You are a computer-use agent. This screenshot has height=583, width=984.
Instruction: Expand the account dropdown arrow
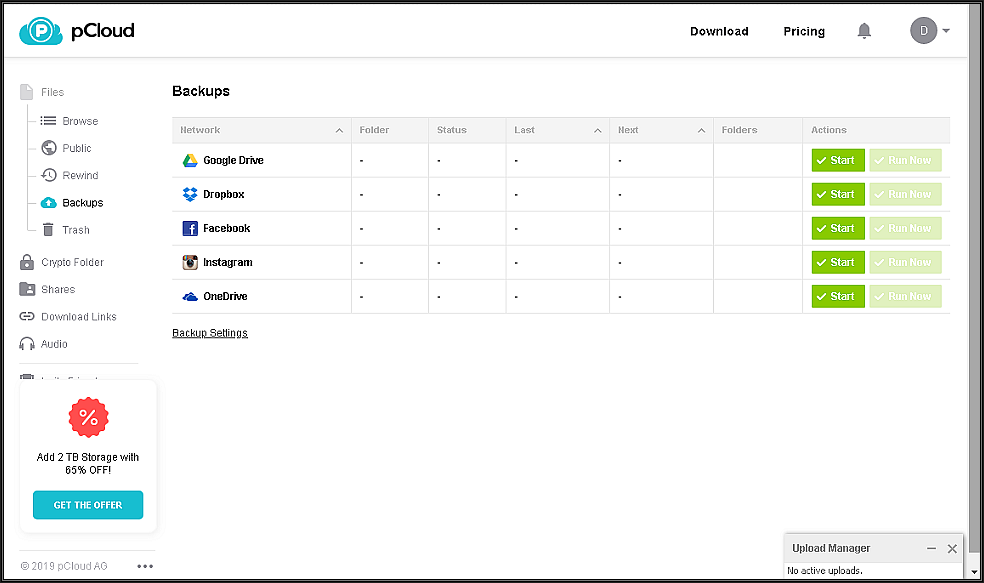[946, 31]
